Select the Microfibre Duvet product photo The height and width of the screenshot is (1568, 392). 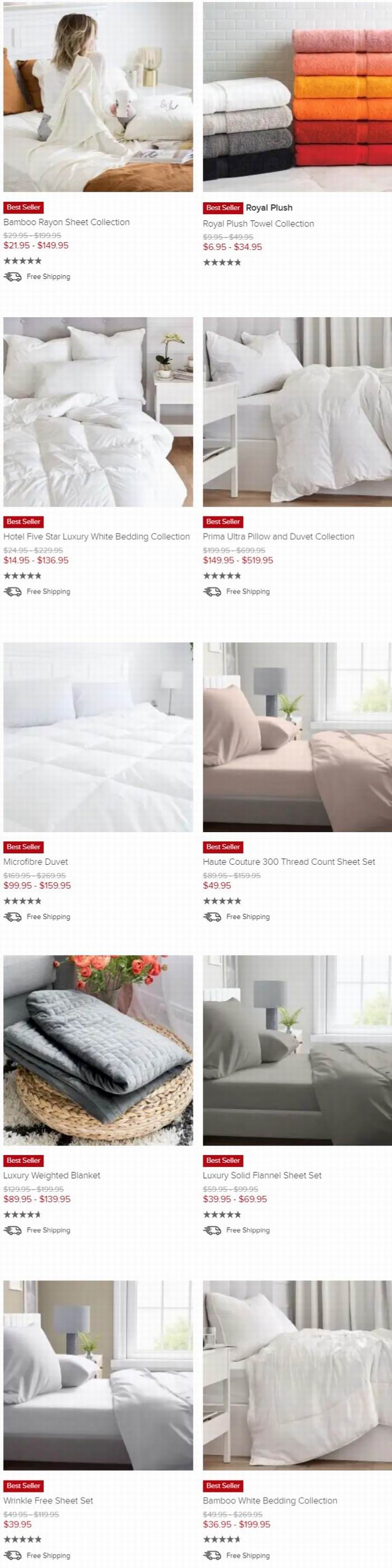pyautogui.click(x=98, y=737)
